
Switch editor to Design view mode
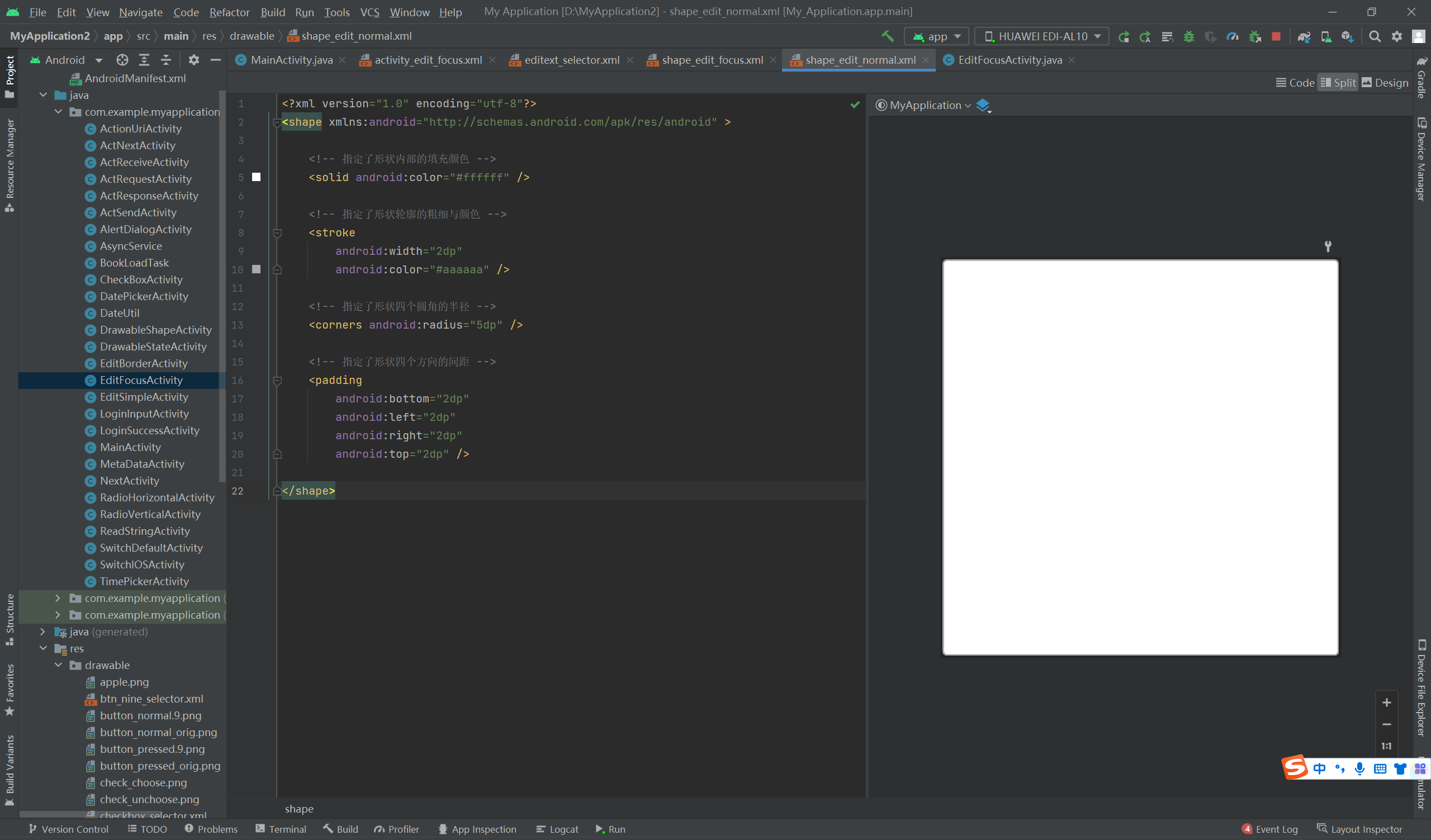(1385, 83)
